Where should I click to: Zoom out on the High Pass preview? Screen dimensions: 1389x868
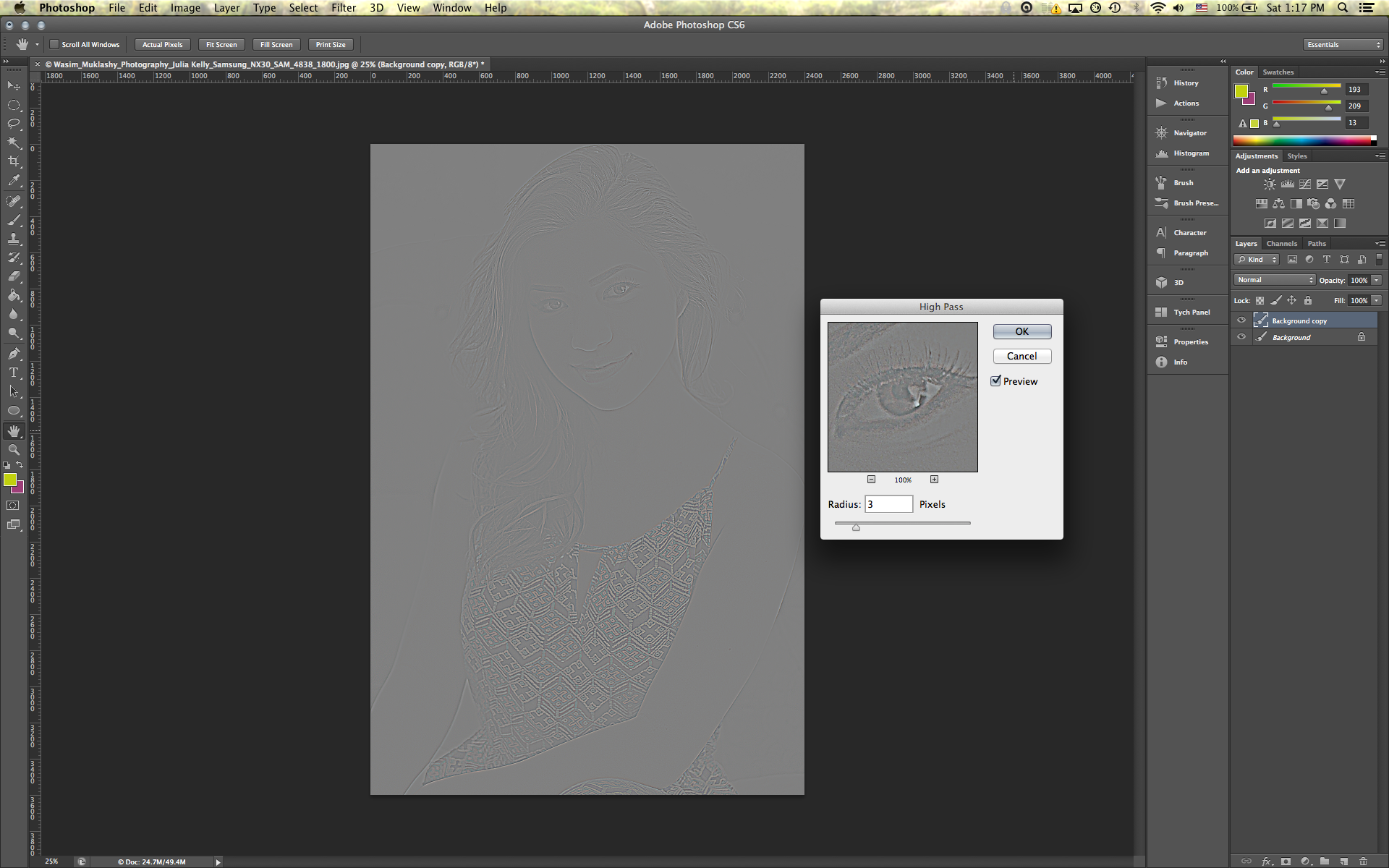coord(871,480)
